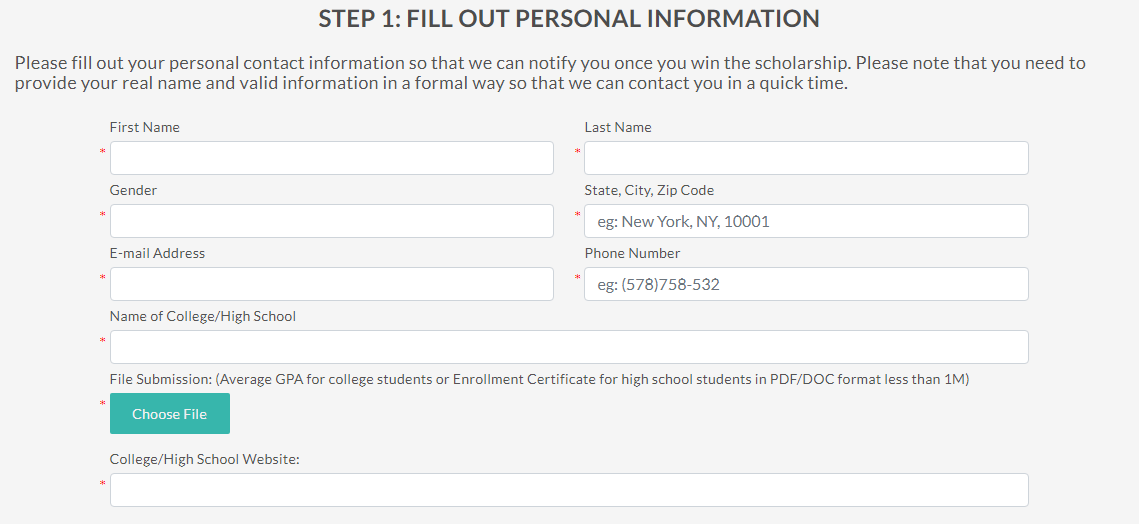Focus the Last Name text box

point(806,158)
